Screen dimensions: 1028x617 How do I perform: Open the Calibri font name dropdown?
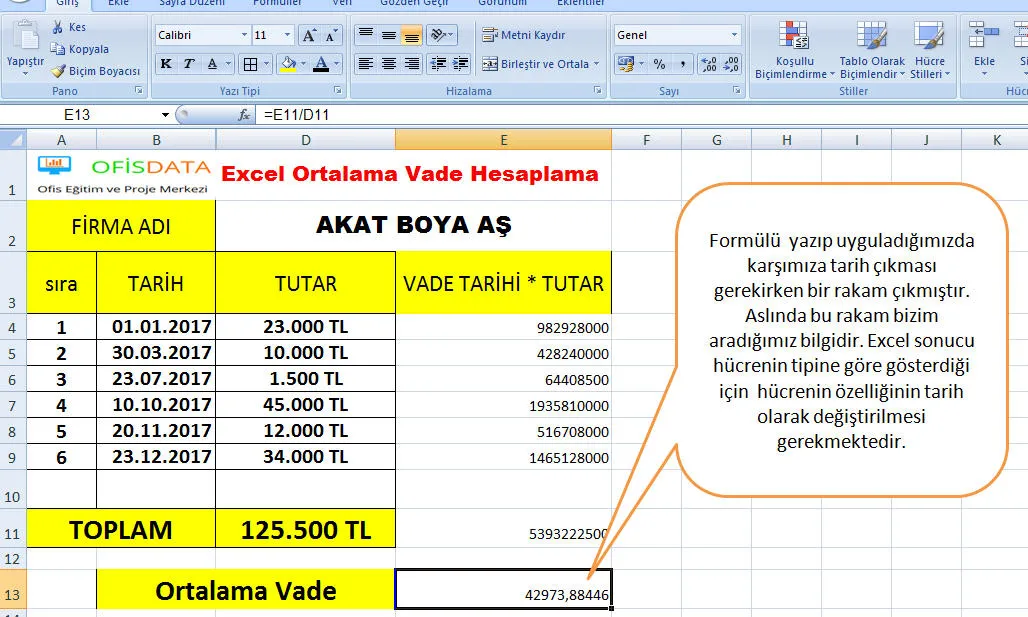click(244, 35)
